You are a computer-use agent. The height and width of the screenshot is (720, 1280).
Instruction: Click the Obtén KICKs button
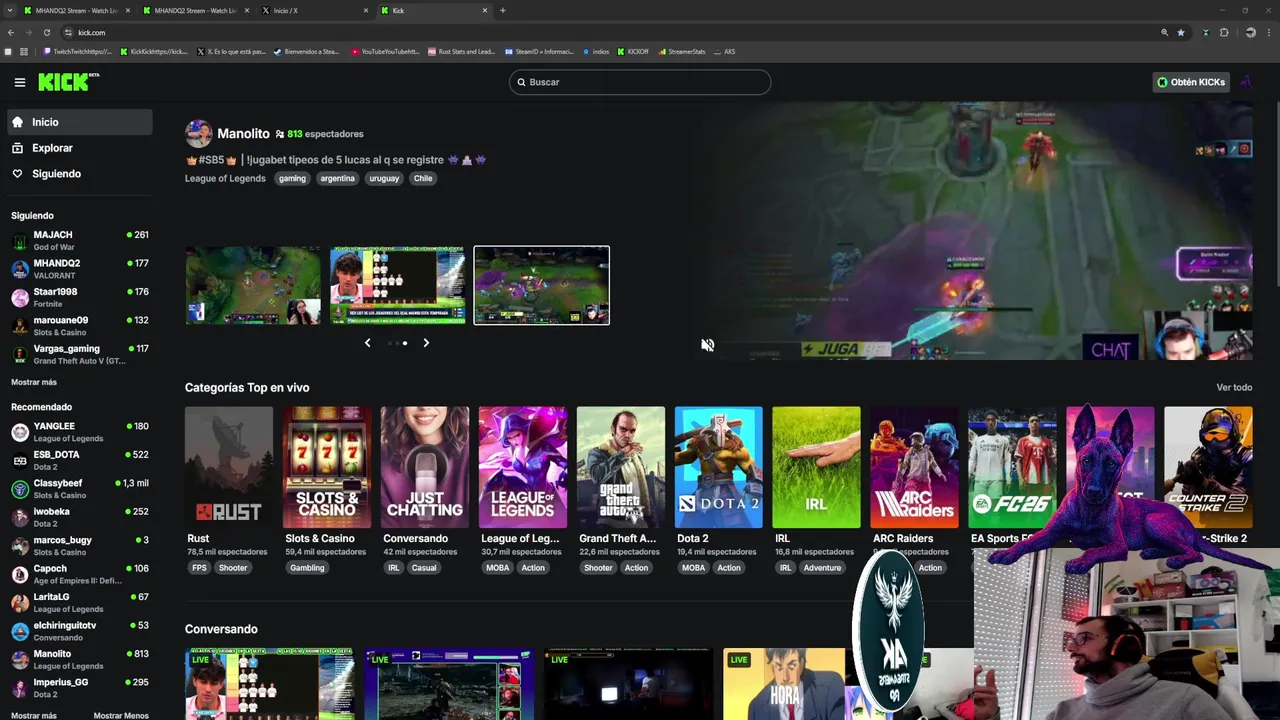[x=1190, y=82]
